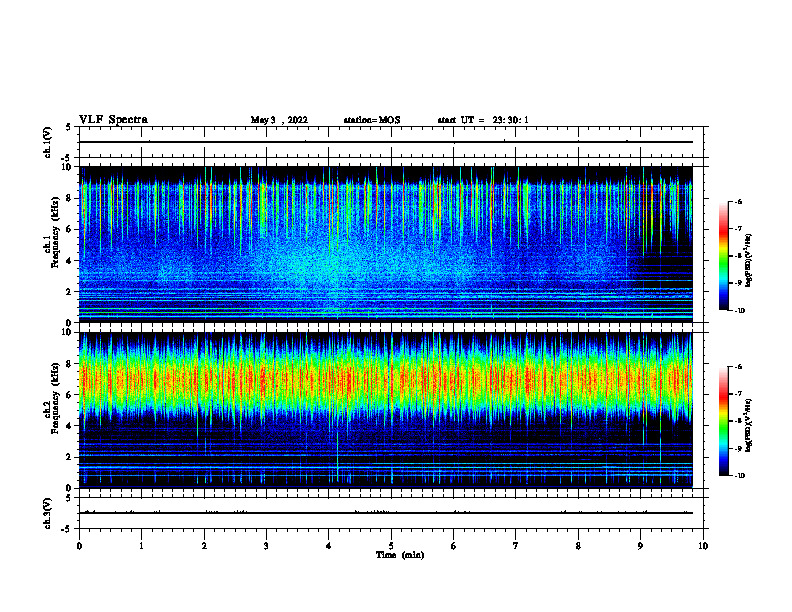Viewport: 792px width, 612px height.
Task: Click the ch.2 "Frequency (kHz)" axis label
Action: click(55, 398)
